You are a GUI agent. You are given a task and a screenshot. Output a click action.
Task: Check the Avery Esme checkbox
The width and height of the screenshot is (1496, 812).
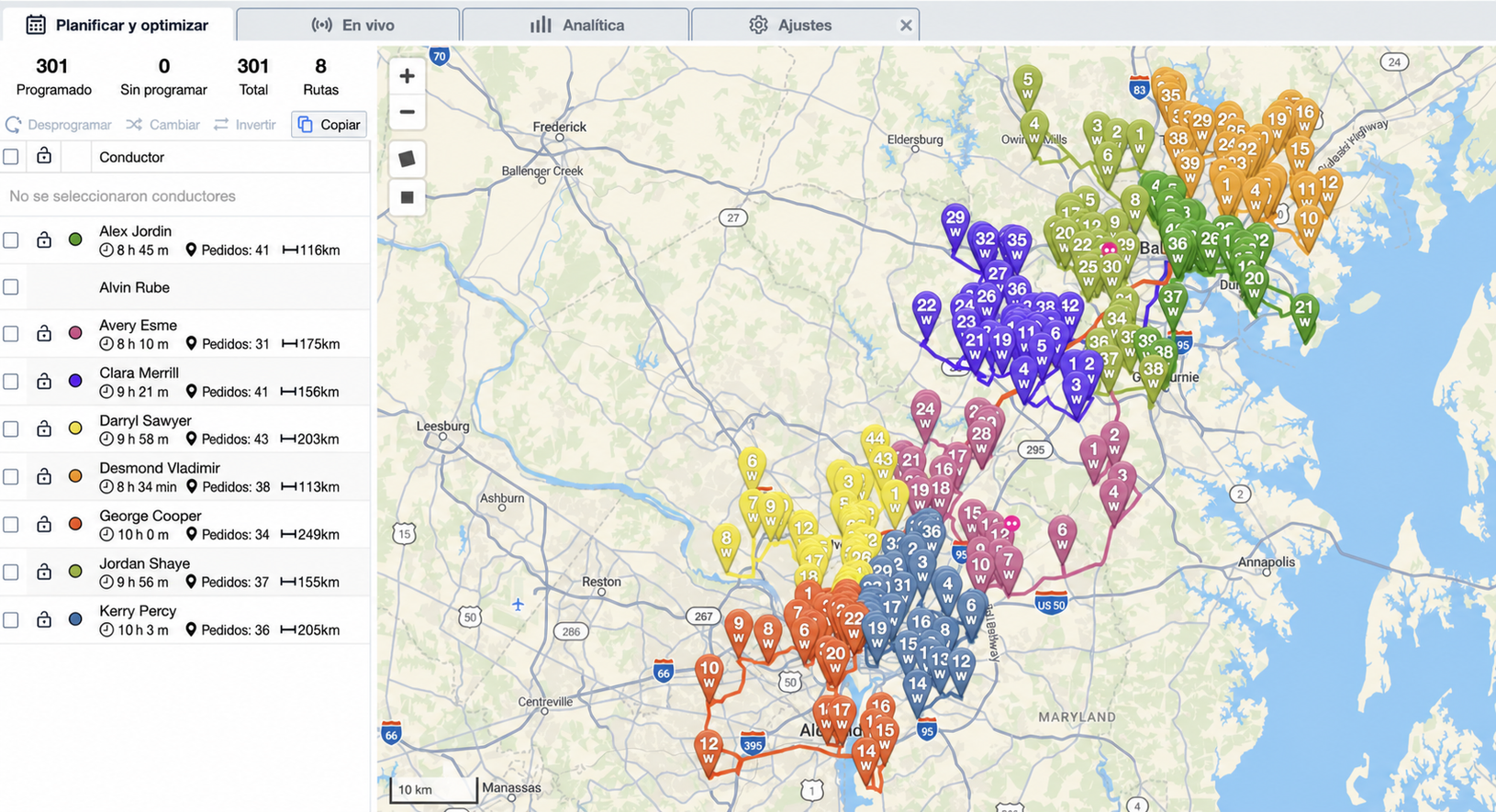(11, 334)
